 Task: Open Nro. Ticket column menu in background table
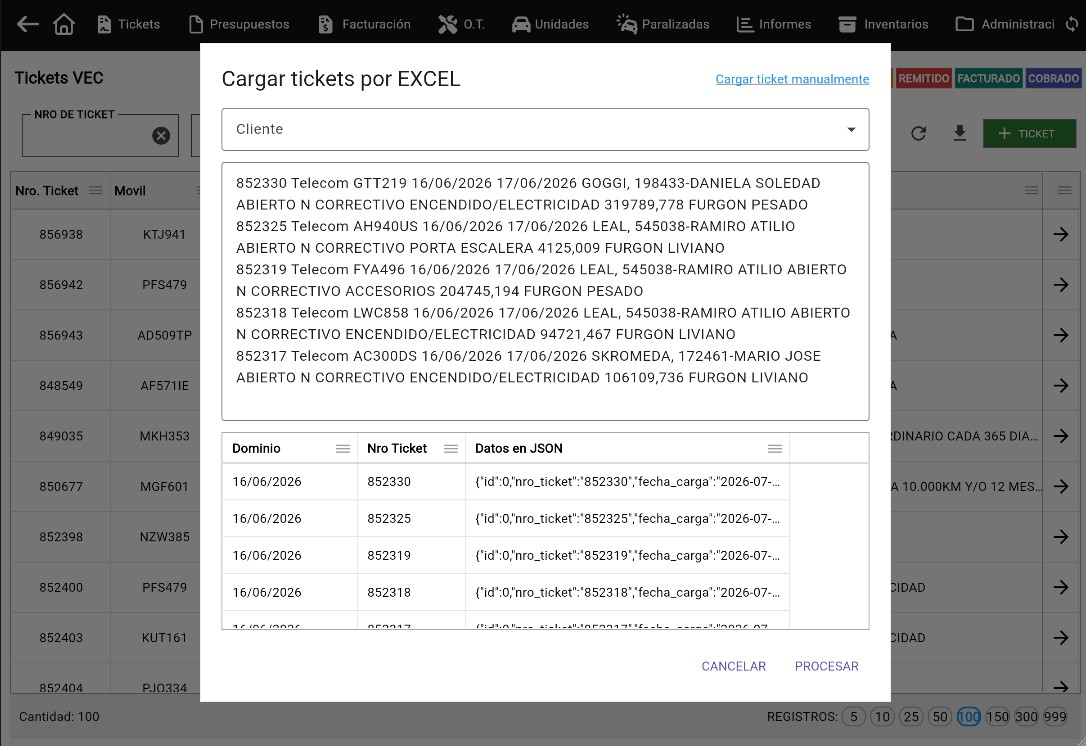coord(96,190)
